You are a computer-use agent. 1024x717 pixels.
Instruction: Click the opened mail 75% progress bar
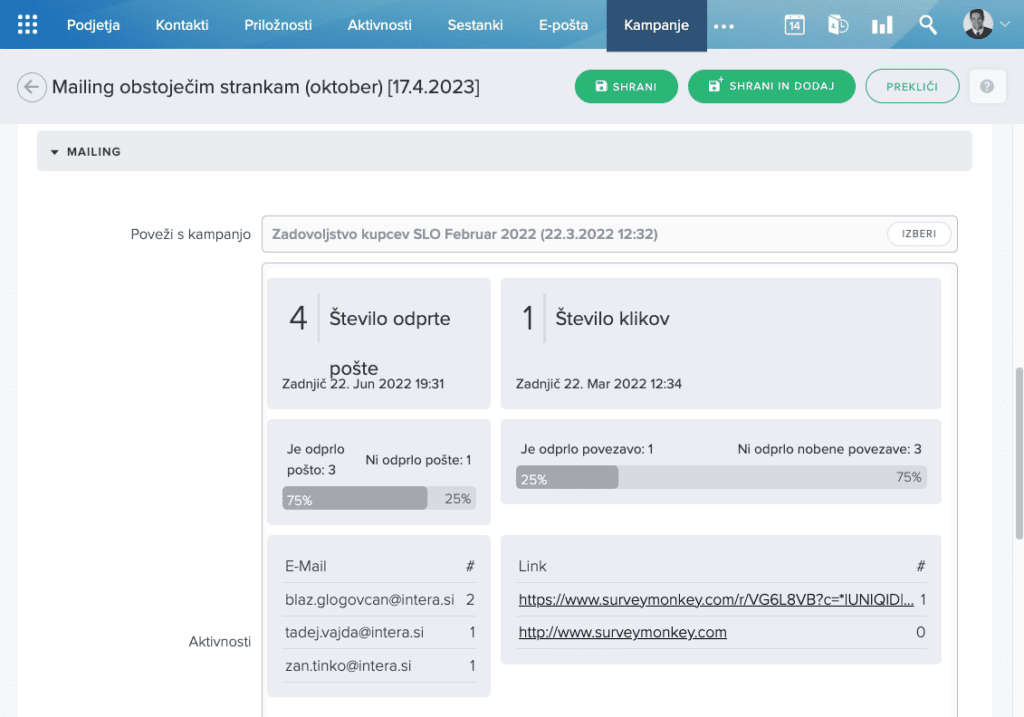tap(355, 498)
